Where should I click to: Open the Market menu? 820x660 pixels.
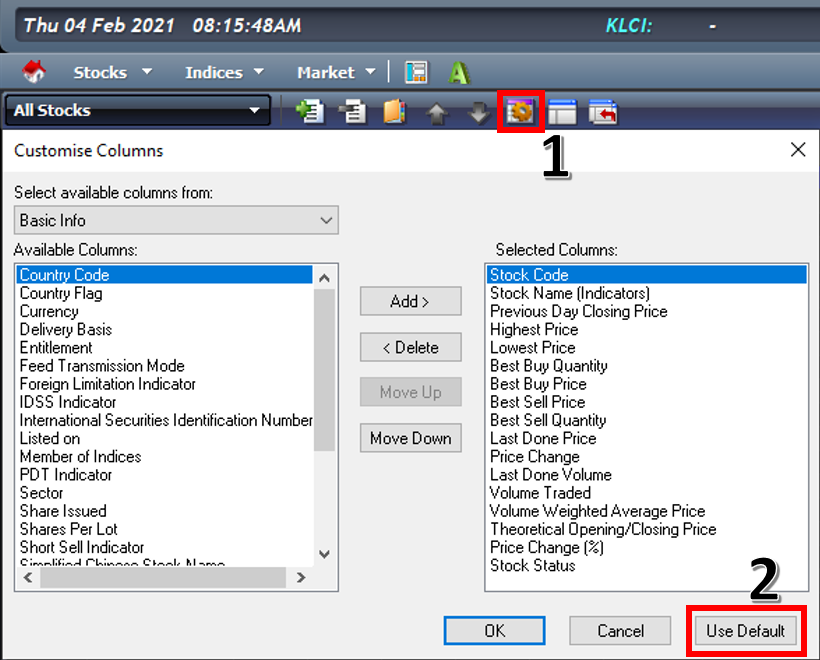pos(336,72)
